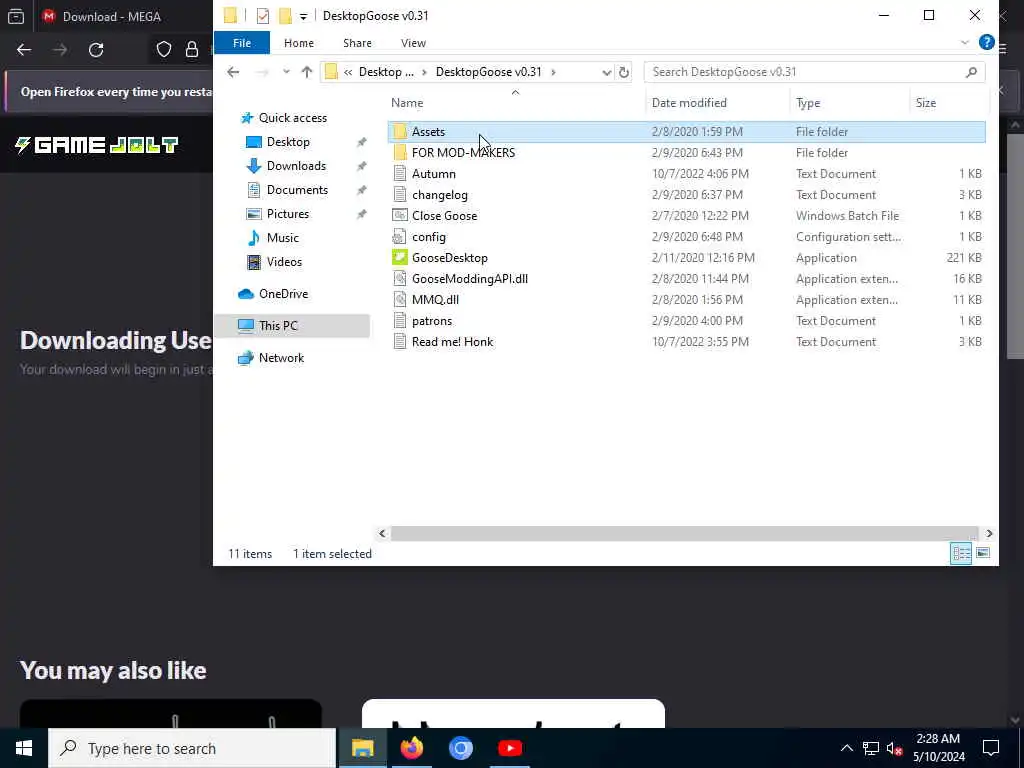
Task: Open the Home ribbon tab
Action: click(298, 43)
